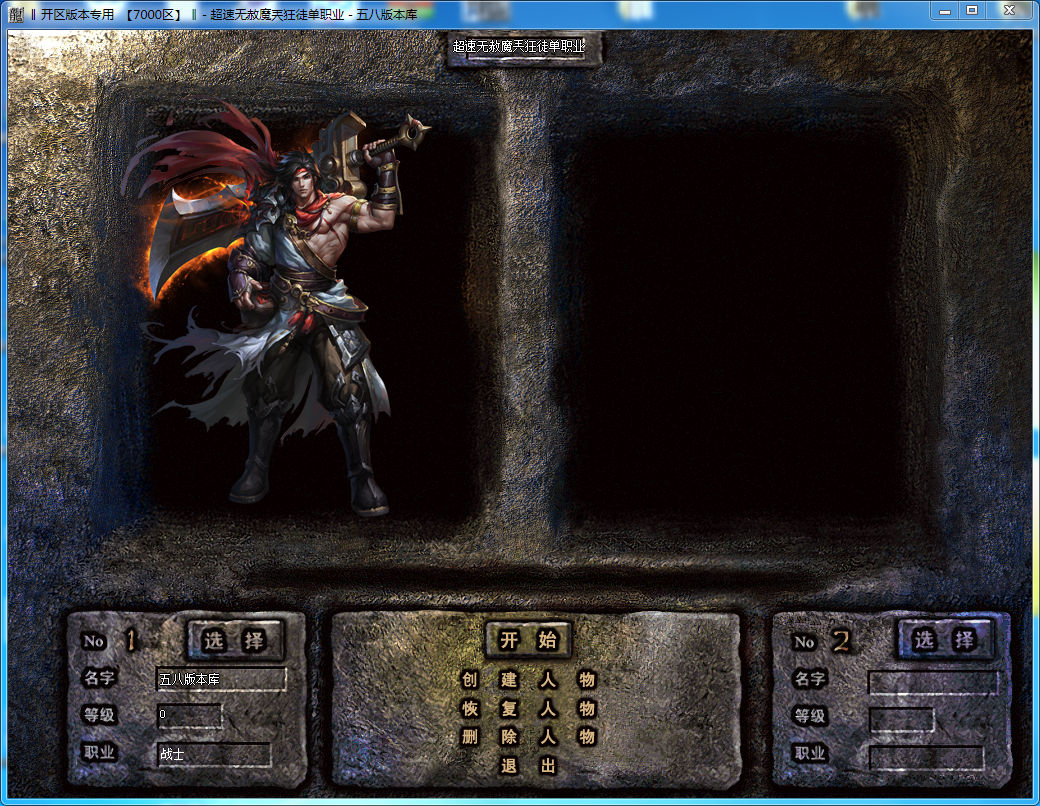Viewport: 1040px width, 806px height.
Task: Select 创建人物 to create a character
Action: point(529,679)
